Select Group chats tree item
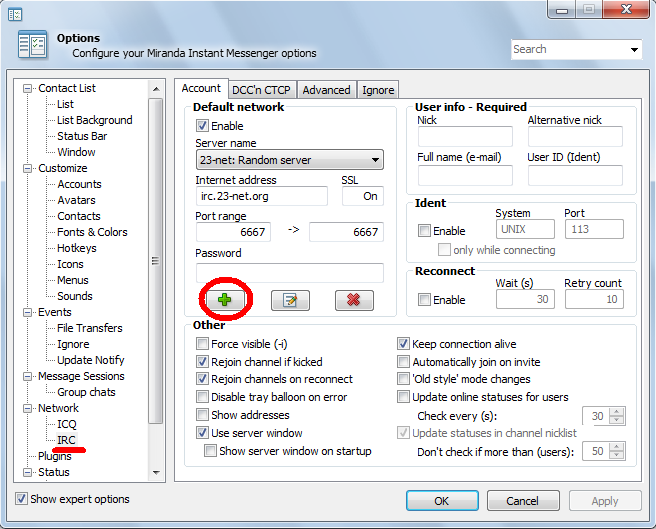The width and height of the screenshot is (656, 529). click(x=87, y=392)
